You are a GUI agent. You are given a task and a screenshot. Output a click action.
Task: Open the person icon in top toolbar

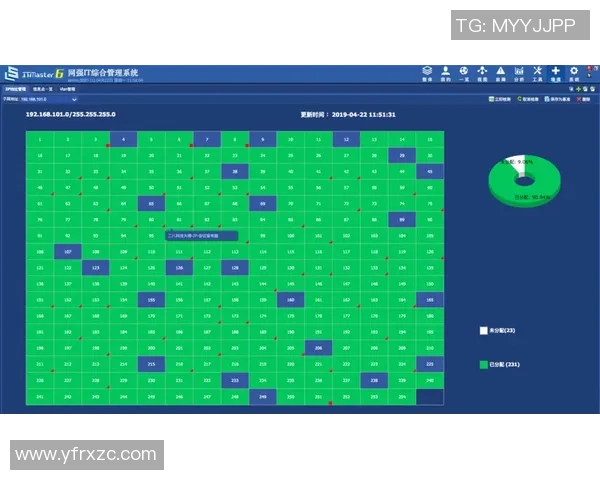coord(446,71)
